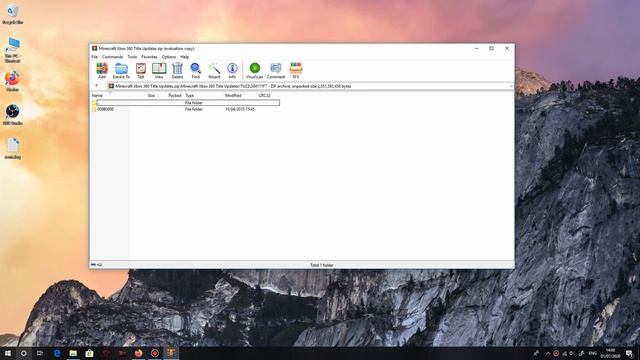Sort list by the Type column header
Screen dimensions: 640x360
(x=190, y=95)
